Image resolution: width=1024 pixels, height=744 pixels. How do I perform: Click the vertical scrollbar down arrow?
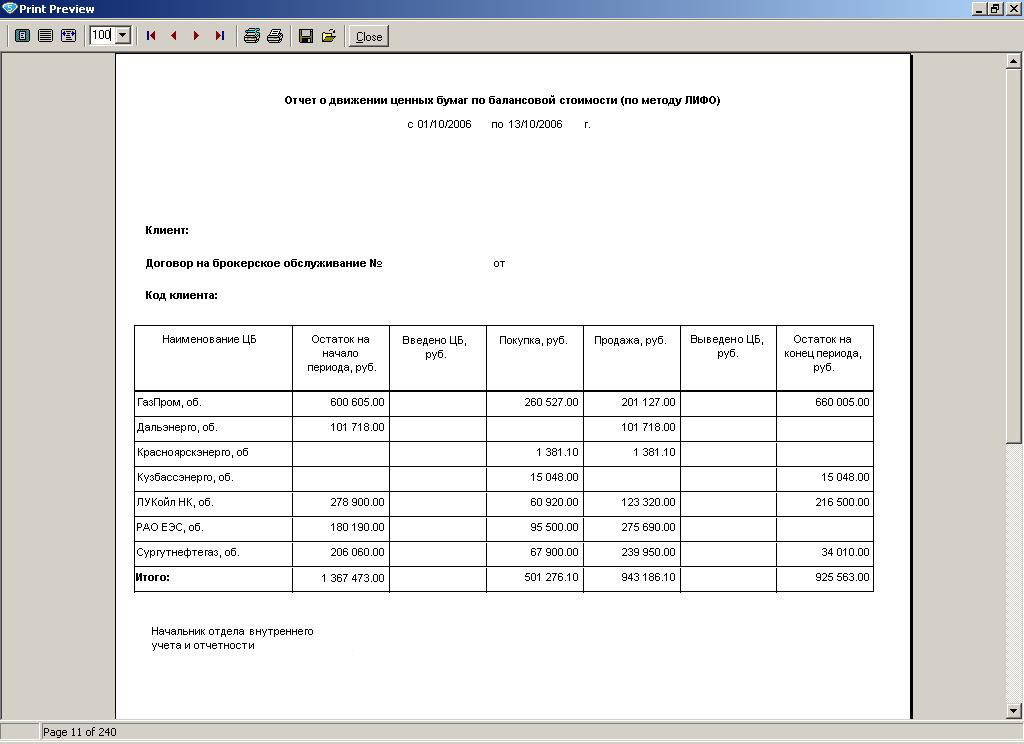[x=1013, y=711]
